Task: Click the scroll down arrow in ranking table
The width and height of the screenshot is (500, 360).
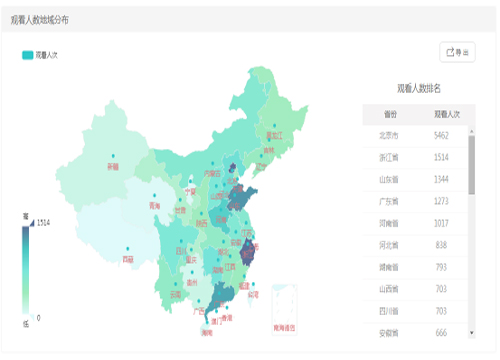Action: [x=472, y=333]
